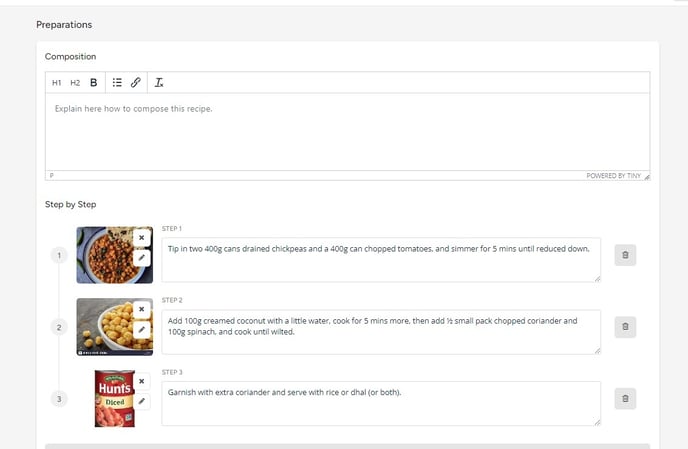Insert a bulleted list in Composition
The image size is (688, 449).
[117, 83]
